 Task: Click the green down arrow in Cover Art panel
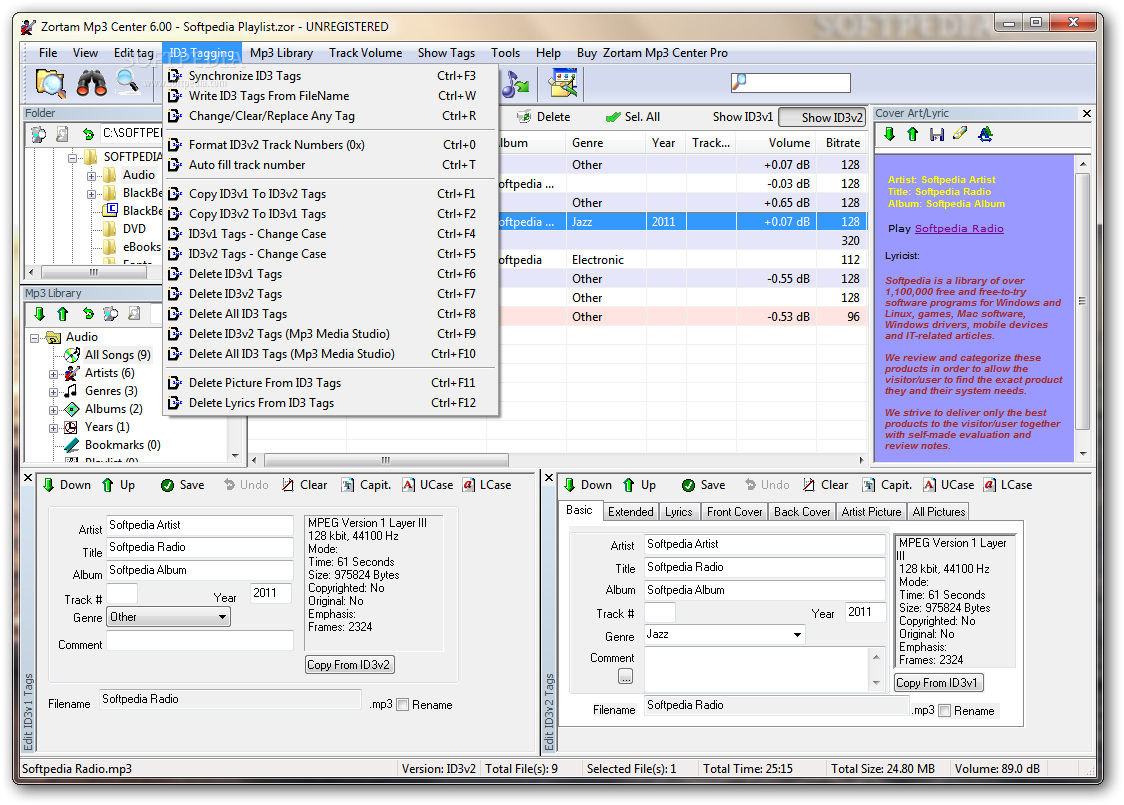pyautogui.click(x=890, y=134)
